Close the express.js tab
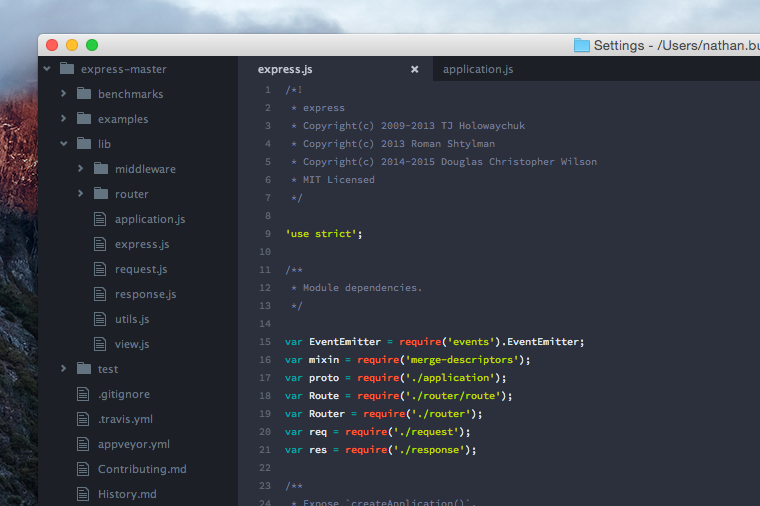The height and width of the screenshot is (506, 760). (414, 69)
